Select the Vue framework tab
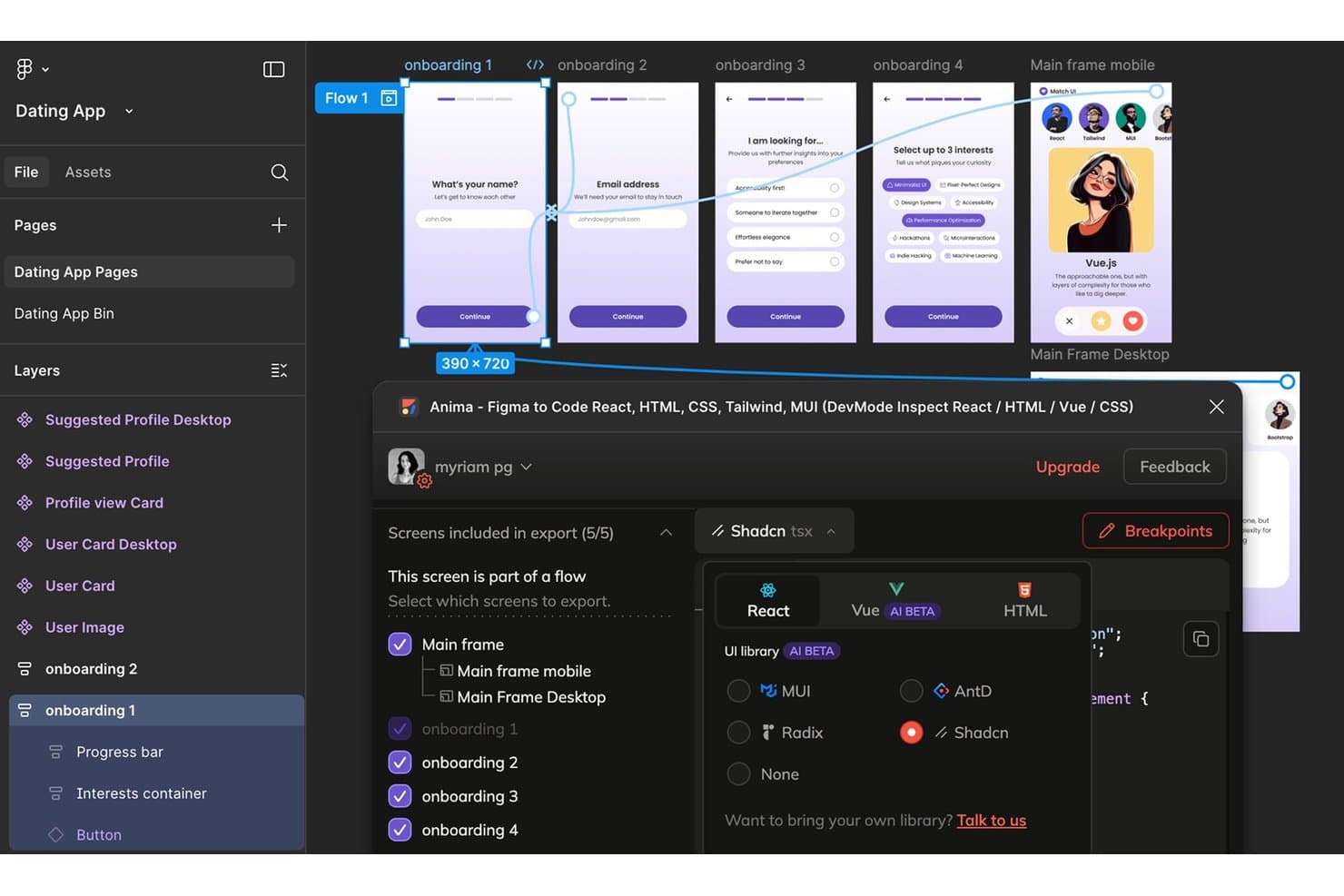This screenshot has width=1344, height=896. (895, 601)
